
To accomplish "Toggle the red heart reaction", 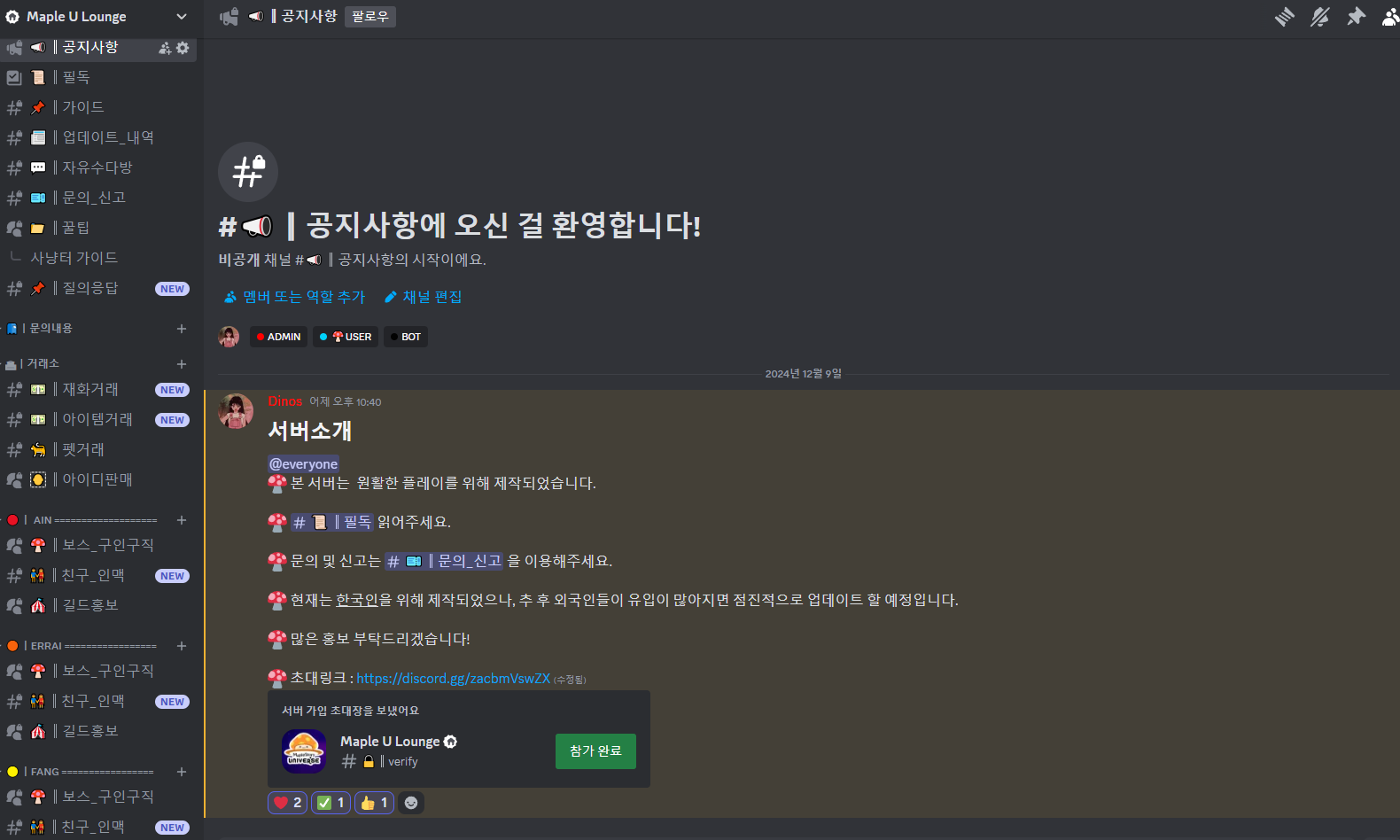I will (x=288, y=803).
